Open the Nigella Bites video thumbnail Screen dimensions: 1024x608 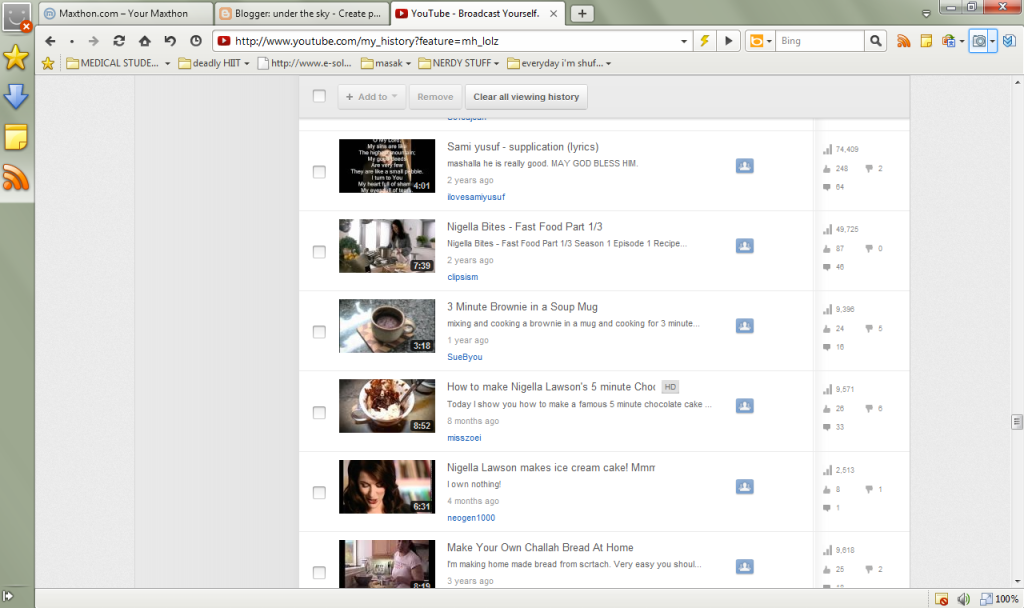(387, 246)
